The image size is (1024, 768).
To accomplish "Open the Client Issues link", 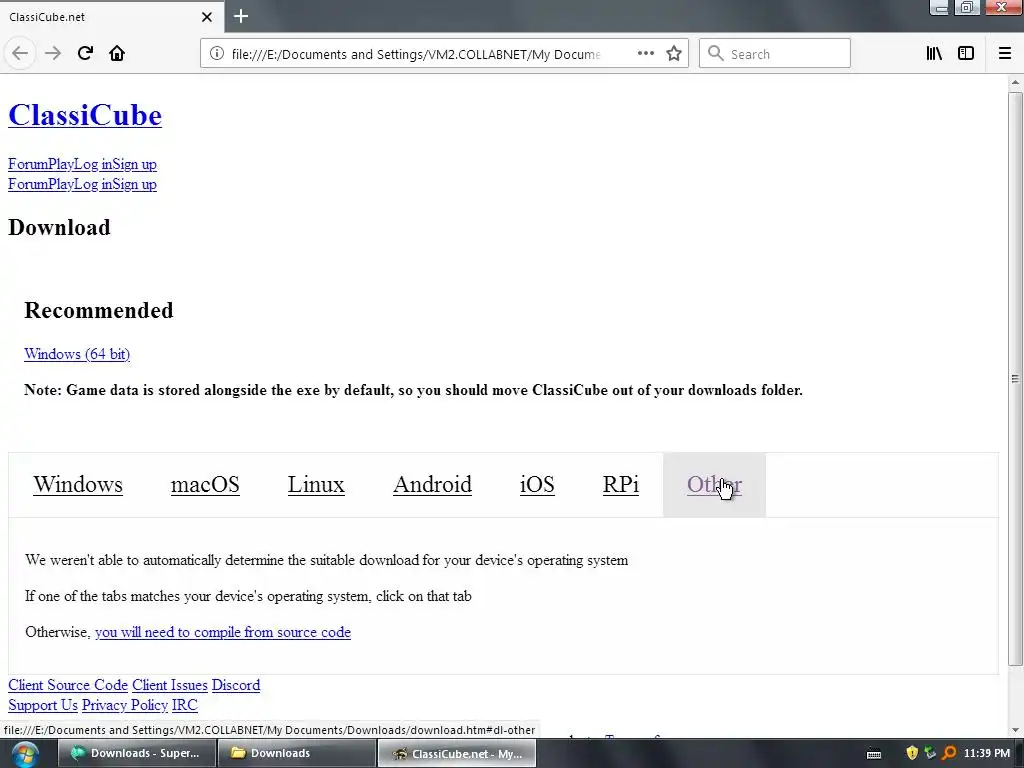I will point(170,685).
